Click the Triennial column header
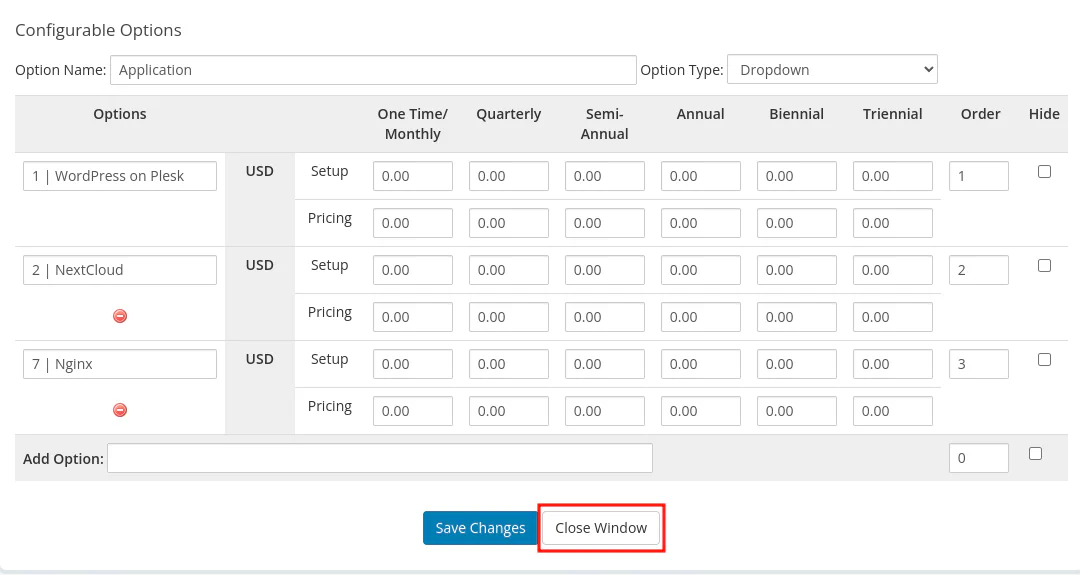 click(x=893, y=114)
